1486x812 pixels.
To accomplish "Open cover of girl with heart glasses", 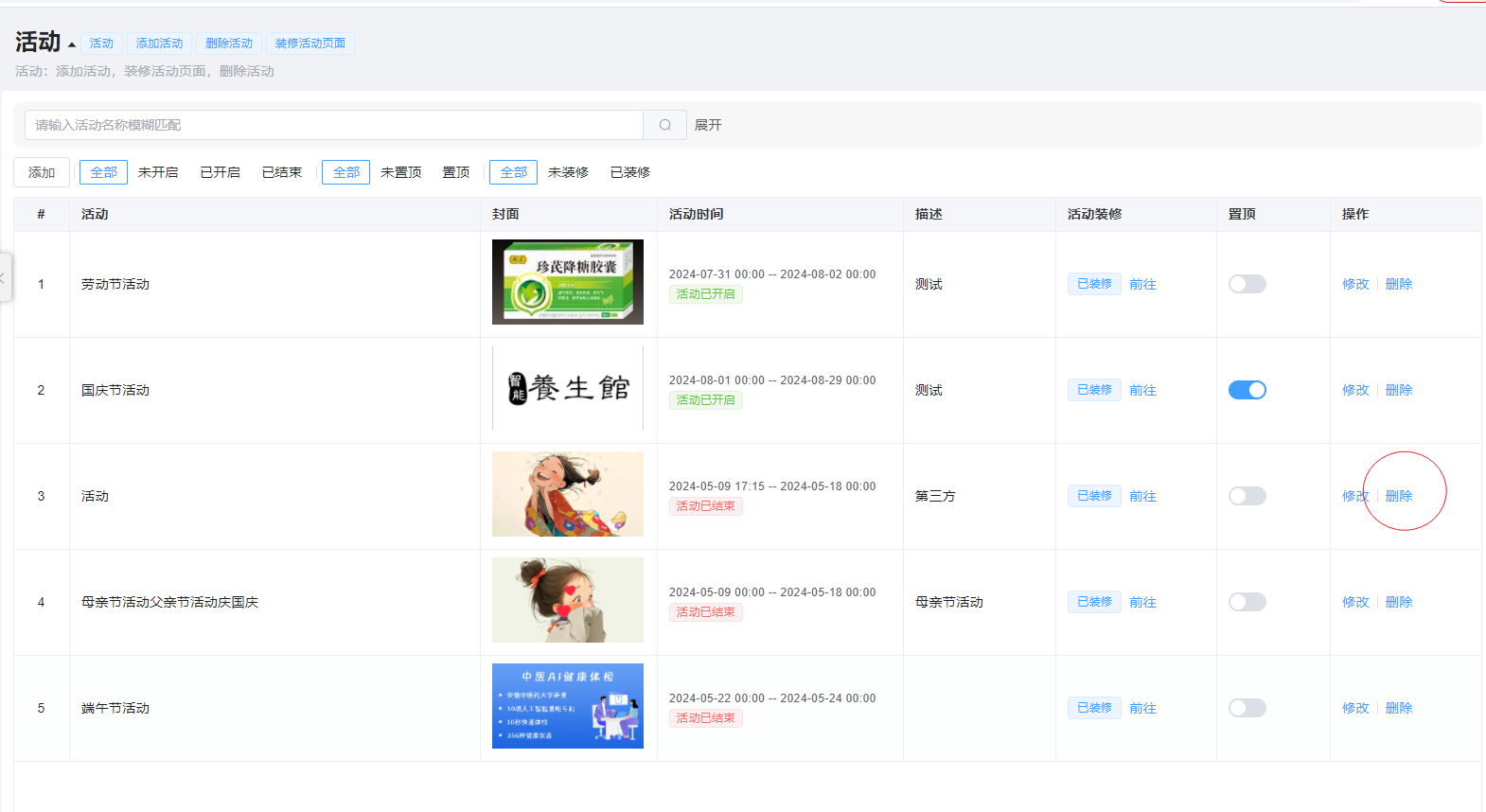I will 568,600.
